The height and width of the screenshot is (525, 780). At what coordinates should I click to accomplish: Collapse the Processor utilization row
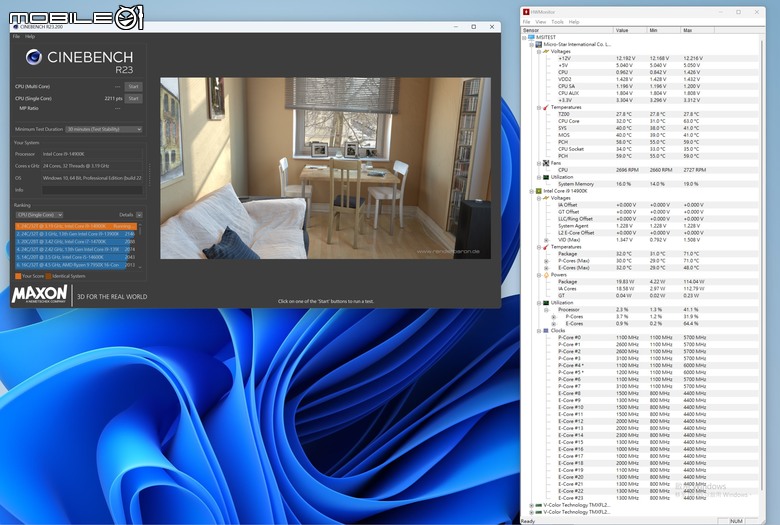click(546, 310)
